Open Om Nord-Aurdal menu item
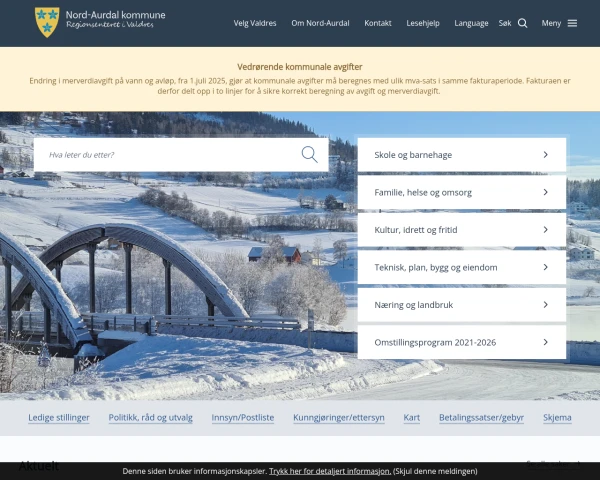The width and height of the screenshot is (600, 480). coord(320,23)
